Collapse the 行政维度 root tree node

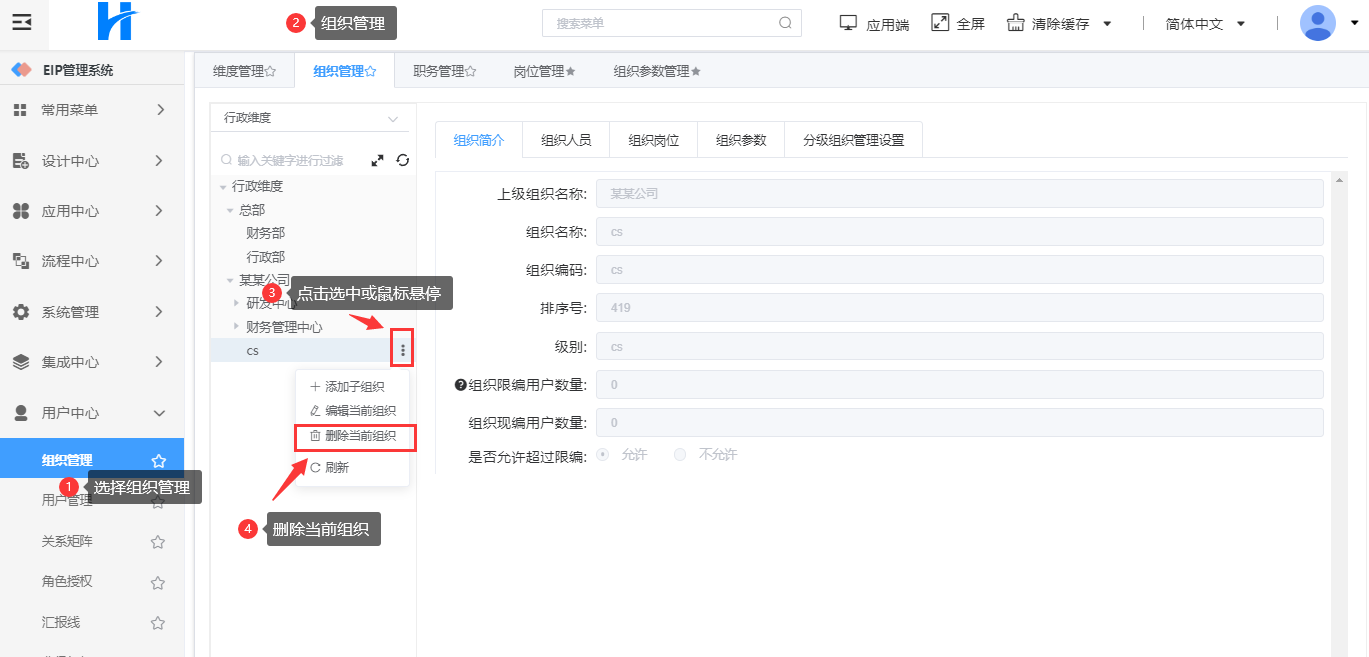[222, 187]
